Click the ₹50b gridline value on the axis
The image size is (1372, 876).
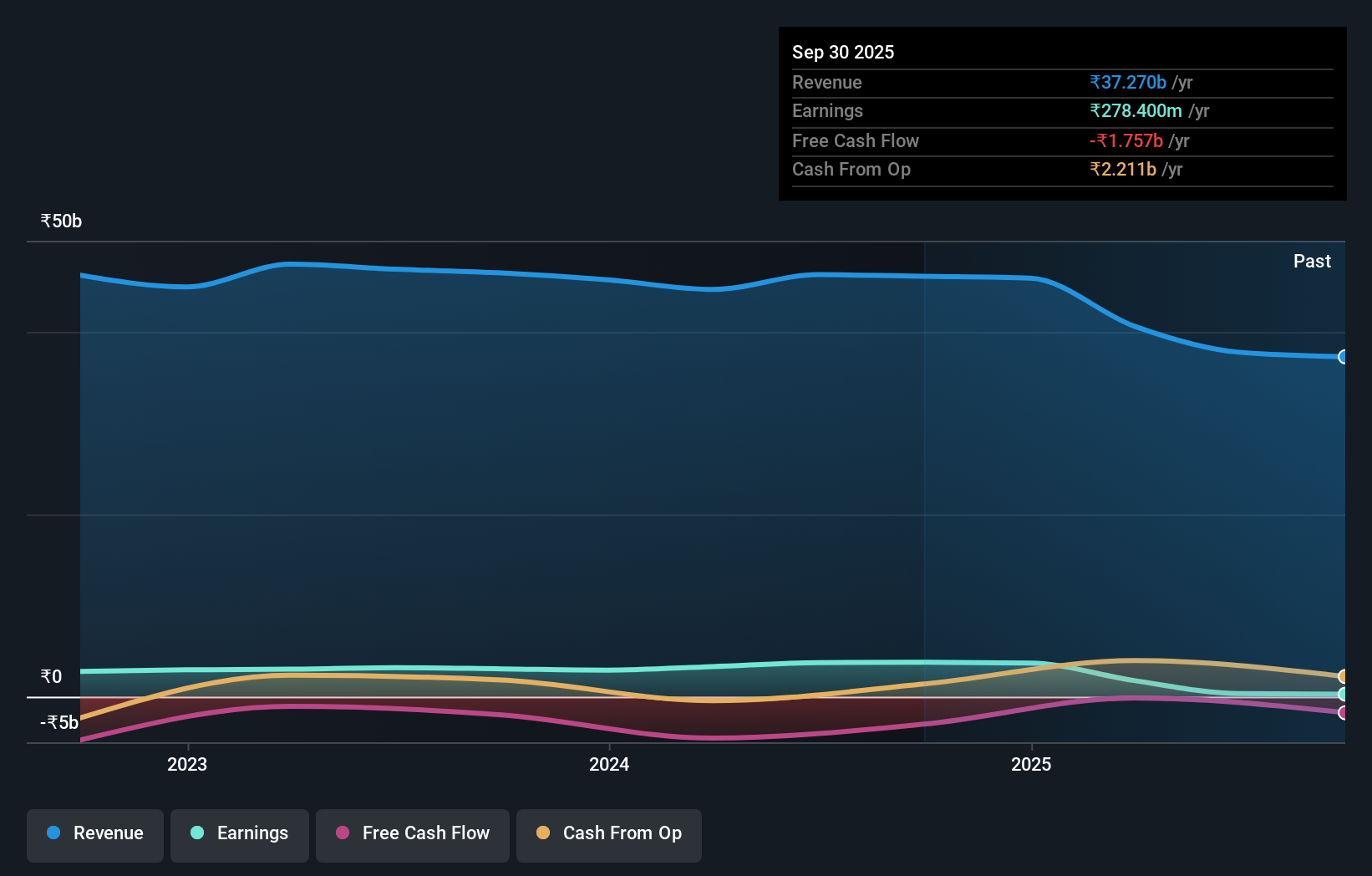point(60,221)
